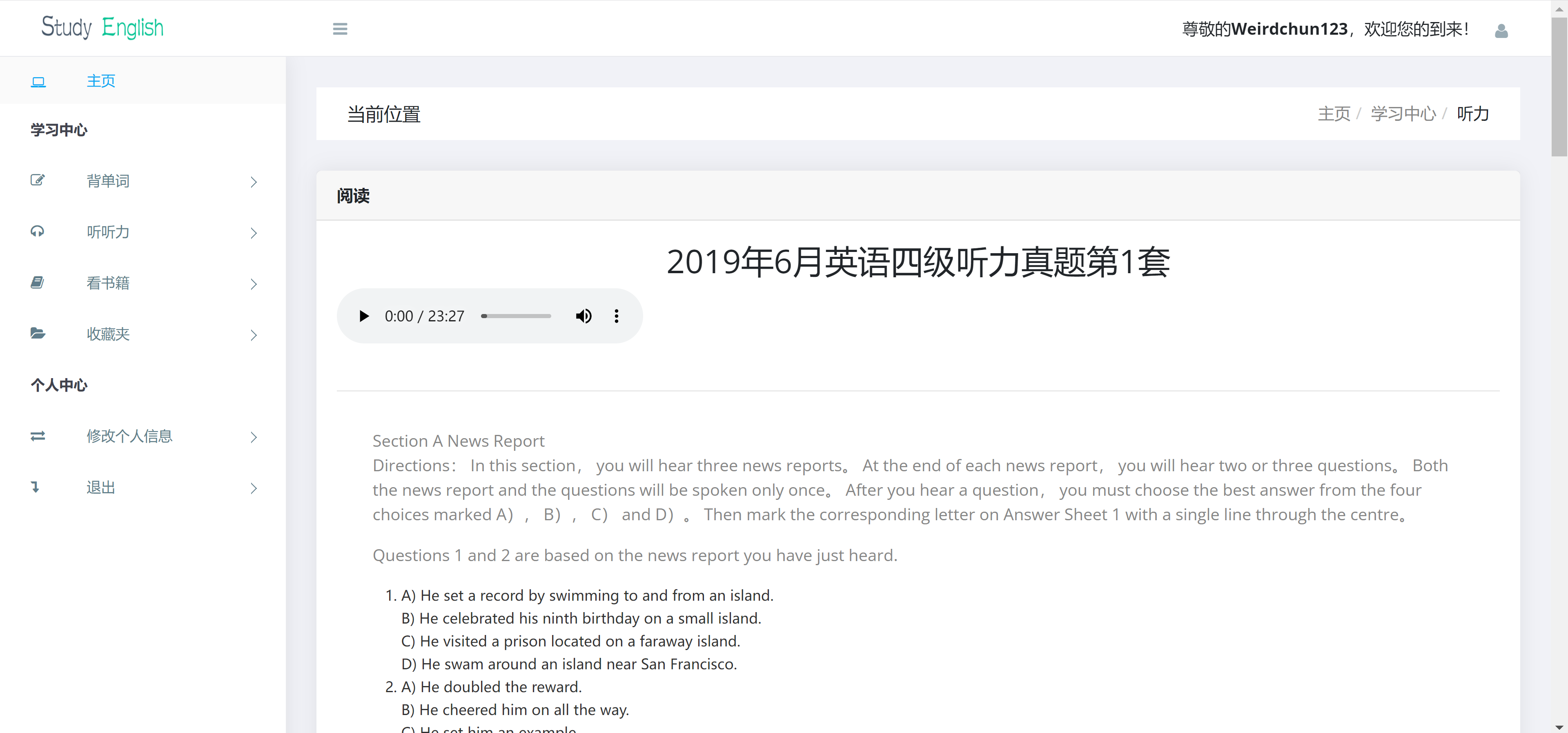
Task: Click the hamburger menu icon in header
Action: tap(340, 29)
